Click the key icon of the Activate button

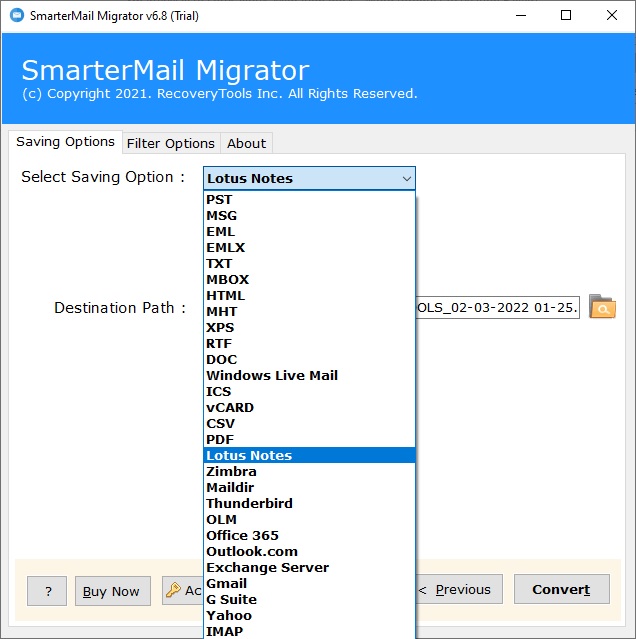173,590
